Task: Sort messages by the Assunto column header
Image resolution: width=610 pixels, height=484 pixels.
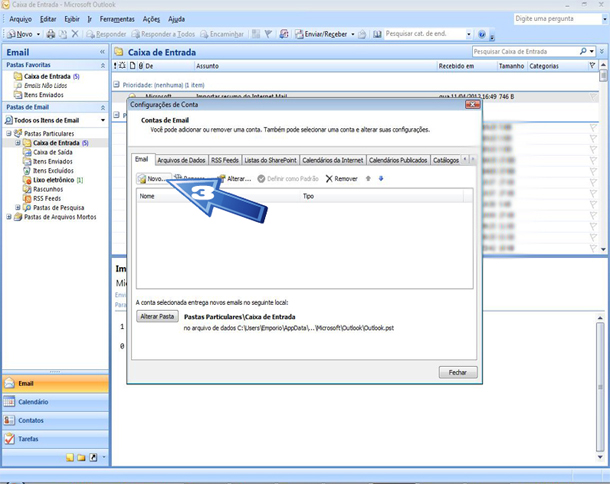Action: (315, 66)
